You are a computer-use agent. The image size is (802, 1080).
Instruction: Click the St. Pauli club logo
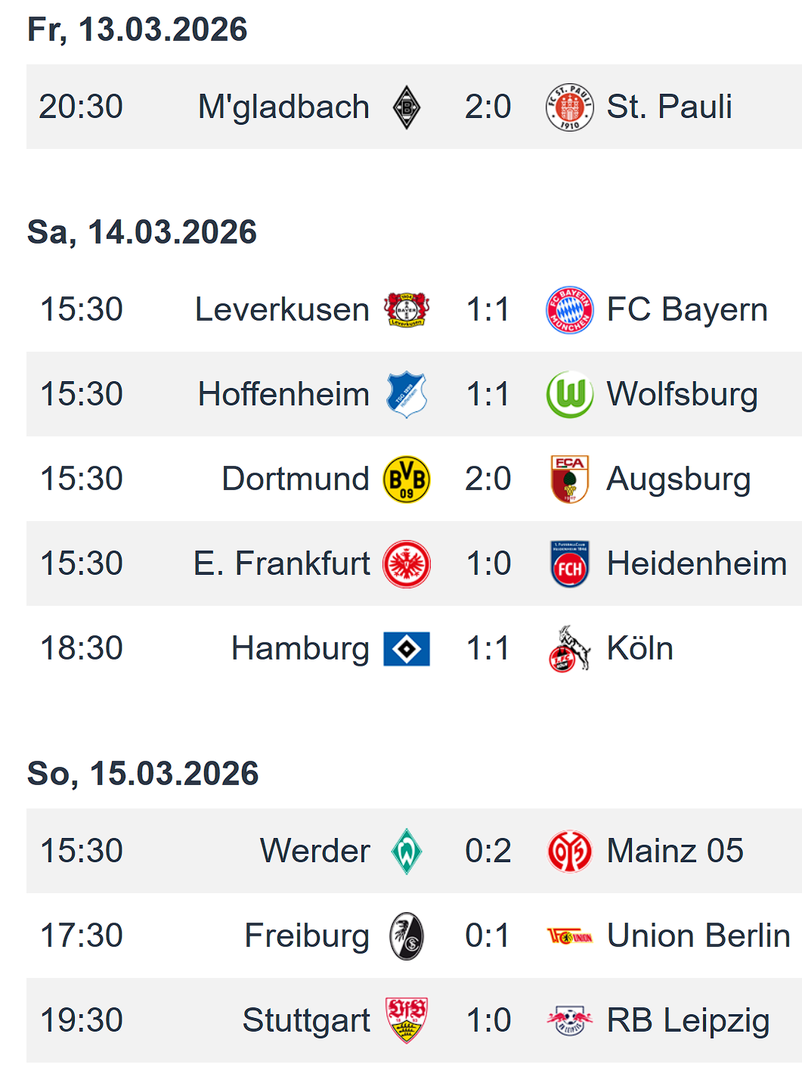(x=570, y=106)
